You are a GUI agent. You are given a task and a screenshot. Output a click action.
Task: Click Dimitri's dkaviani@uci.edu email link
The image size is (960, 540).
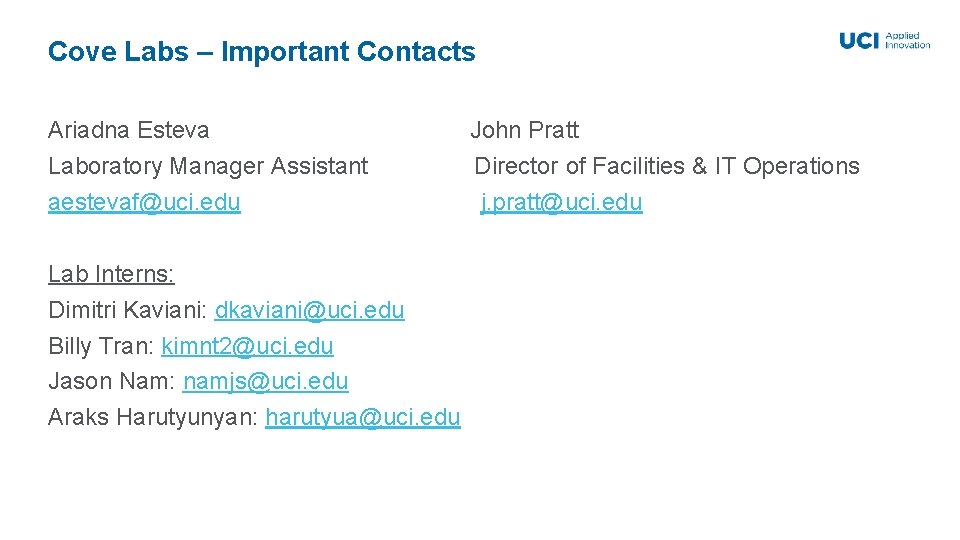pyautogui.click(x=309, y=310)
